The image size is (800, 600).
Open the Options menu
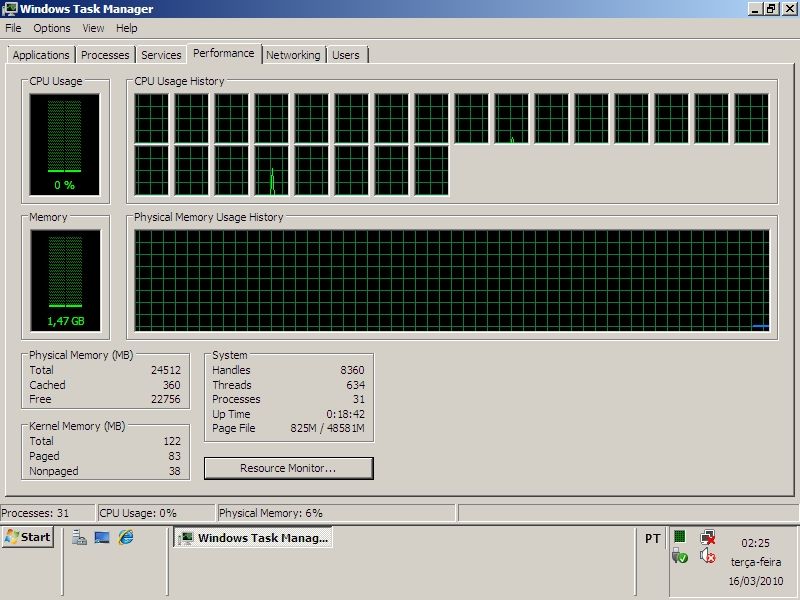52,28
